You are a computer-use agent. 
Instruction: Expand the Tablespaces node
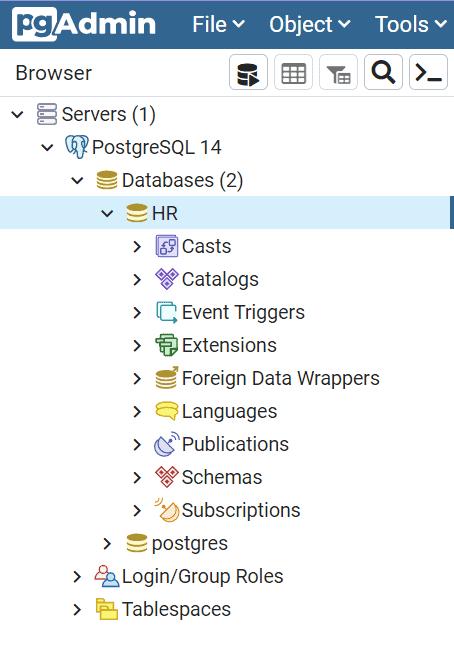(x=77, y=610)
